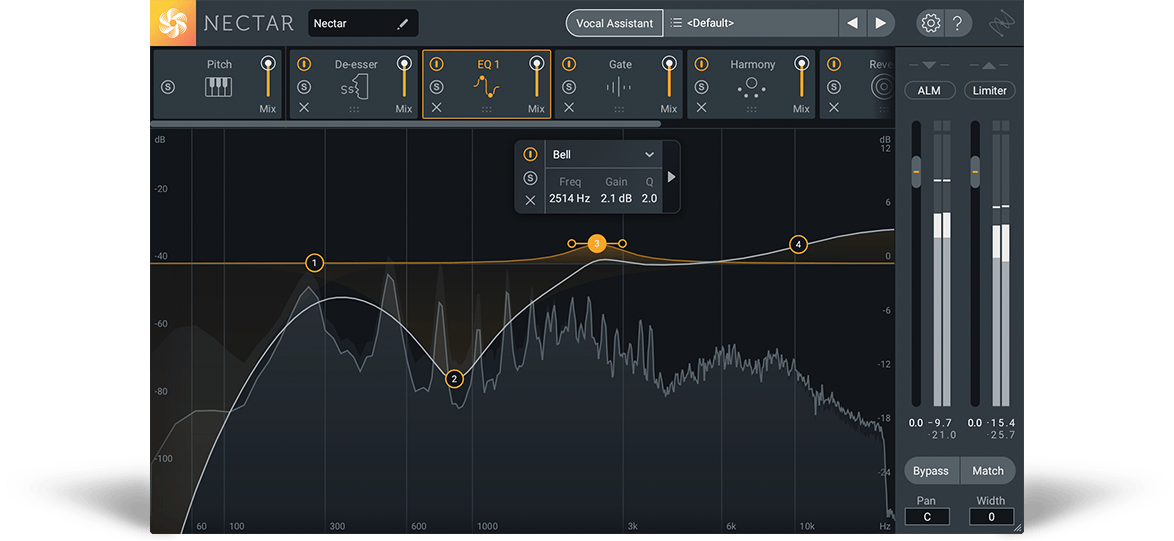Open help with the question mark icon

(x=957, y=23)
